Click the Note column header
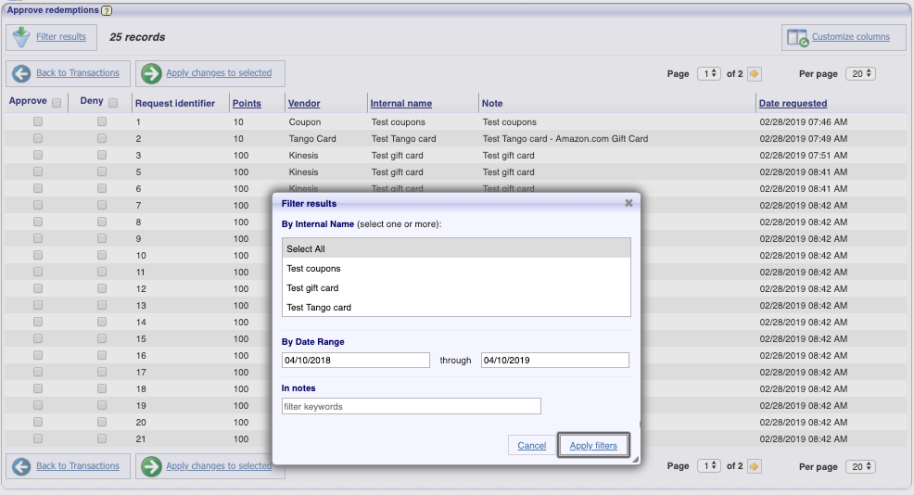The width and height of the screenshot is (914, 495). pos(492,103)
